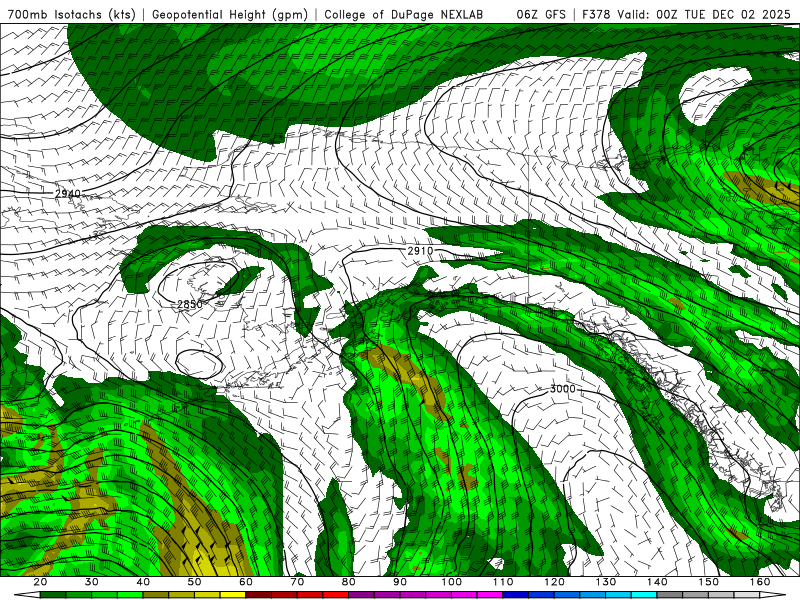Click the 130 value on the color scale
Viewport: 800px width, 600px height.
(x=606, y=582)
